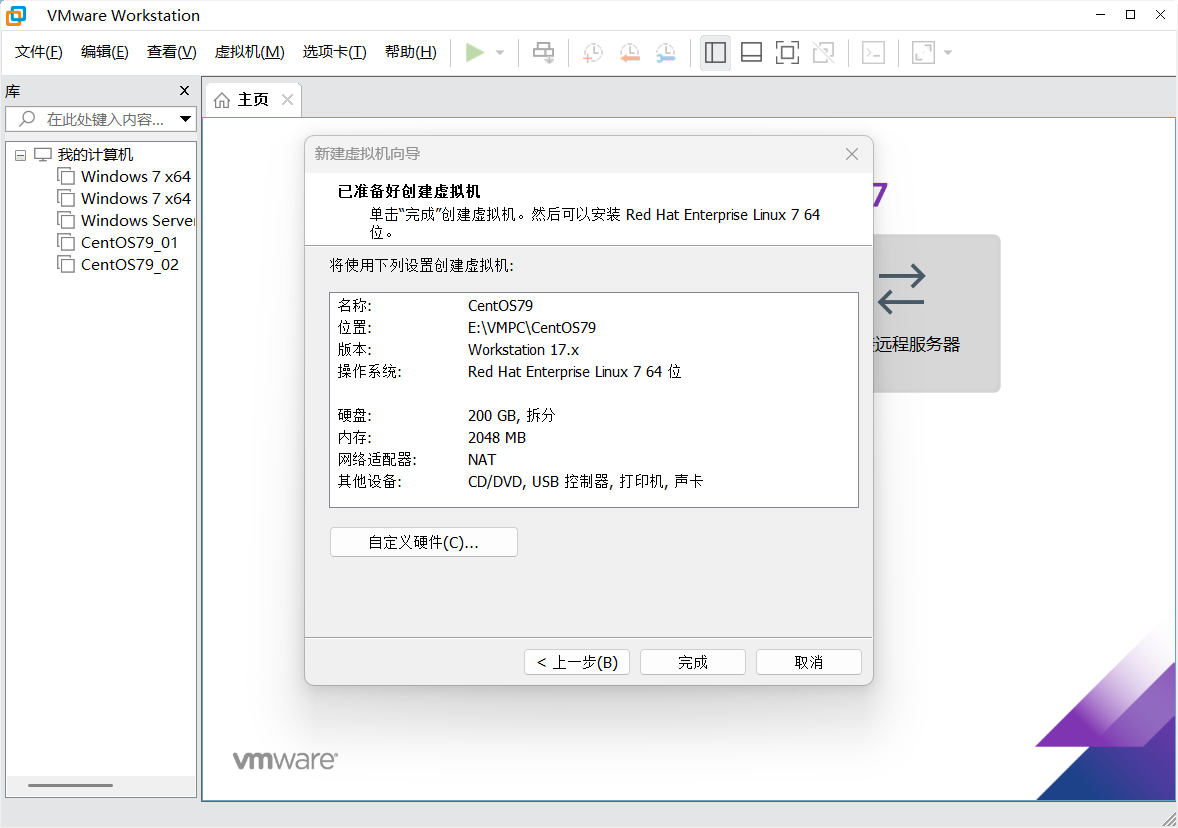Click the NAT network adapter value
Image resolution: width=1178 pixels, height=828 pixels.
(482, 460)
